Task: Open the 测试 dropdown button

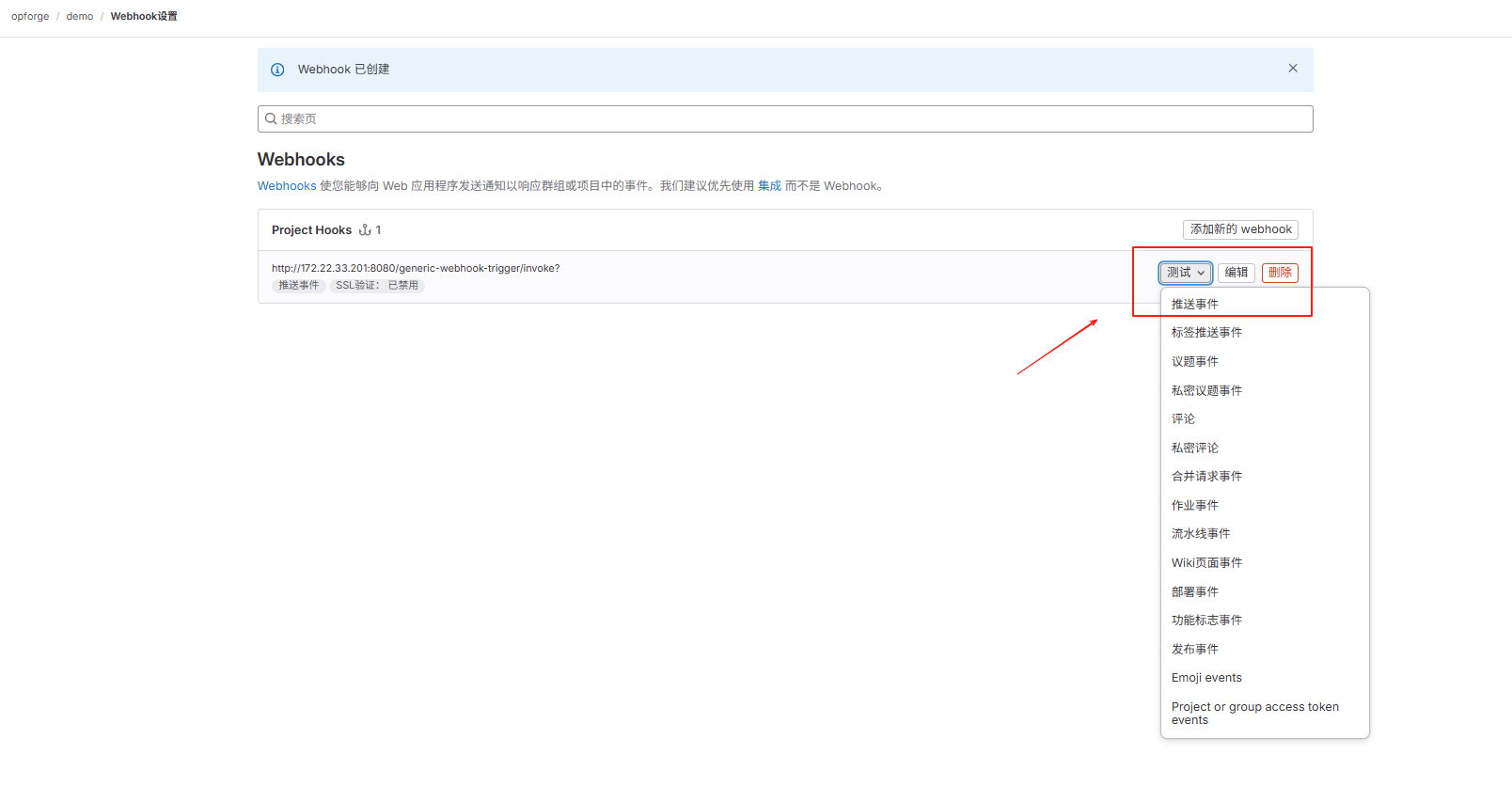Action: point(1185,273)
